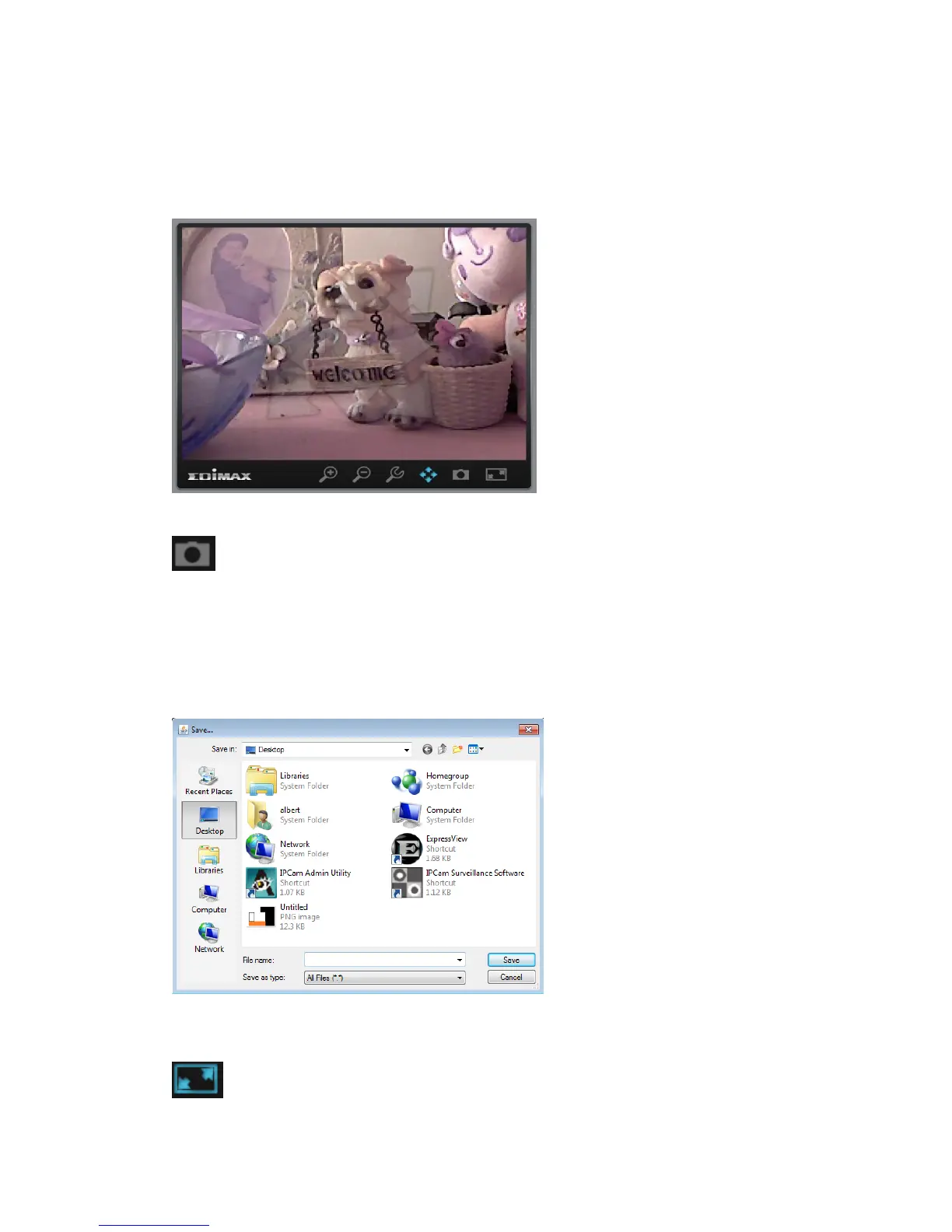Zoom in on the camera view
This screenshot has height=1232, width=952.
click(x=328, y=474)
